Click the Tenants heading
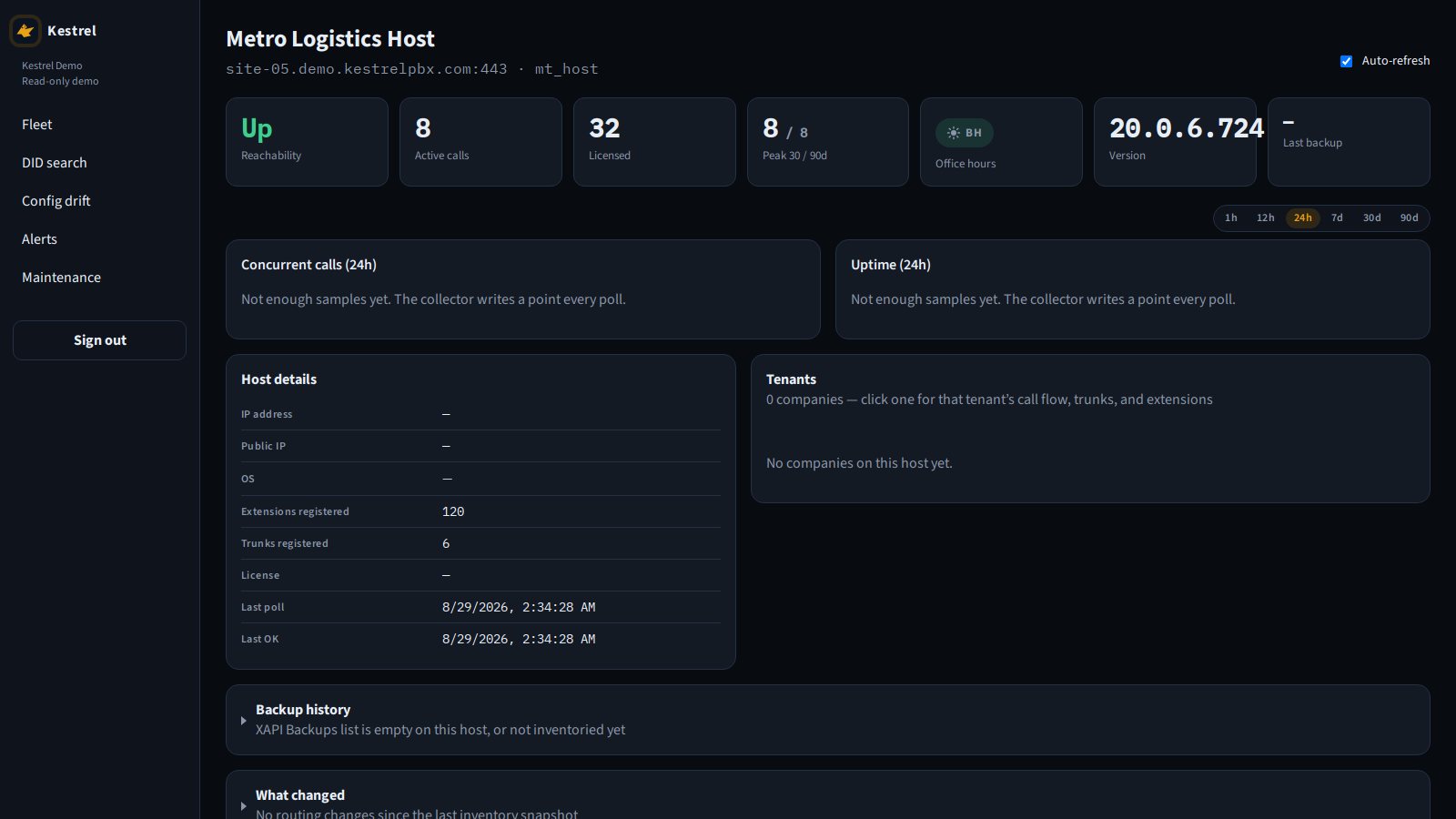The height and width of the screenshot is (819, 1456). [791, 379]
